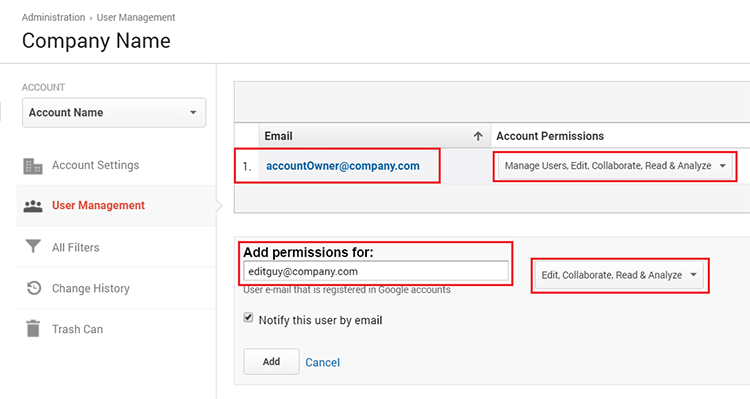The image size is (750, 399).
Task: Click the Account Permissions column header
Action: pyautogui.click(x=550, y=136)
